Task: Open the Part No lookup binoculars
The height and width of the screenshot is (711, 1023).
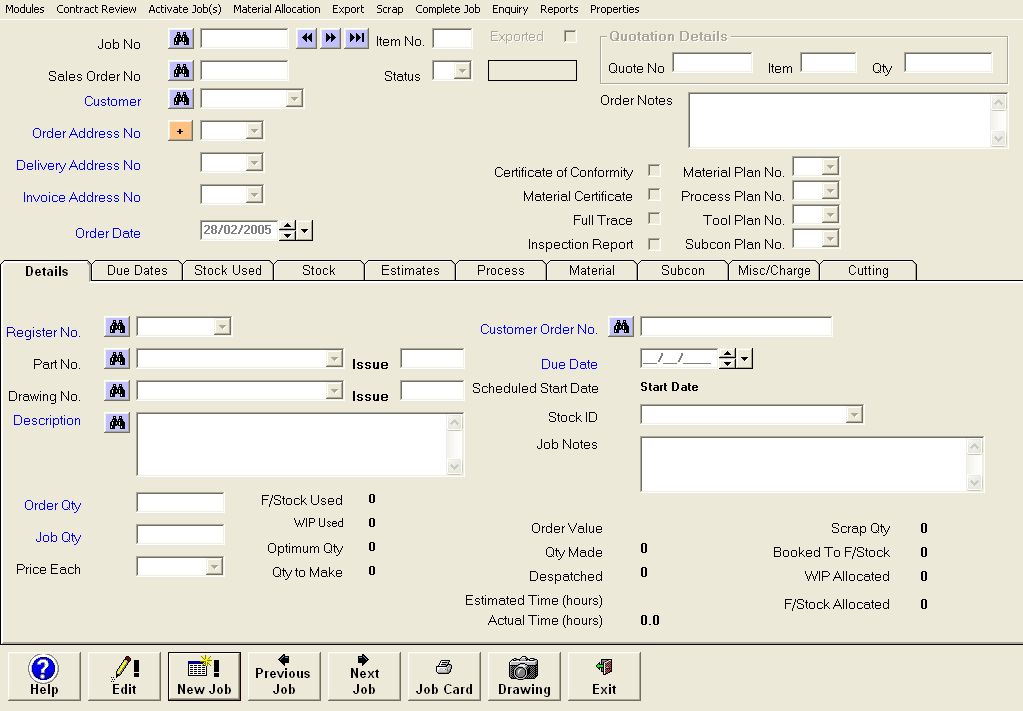Action: tap(116, 358)
